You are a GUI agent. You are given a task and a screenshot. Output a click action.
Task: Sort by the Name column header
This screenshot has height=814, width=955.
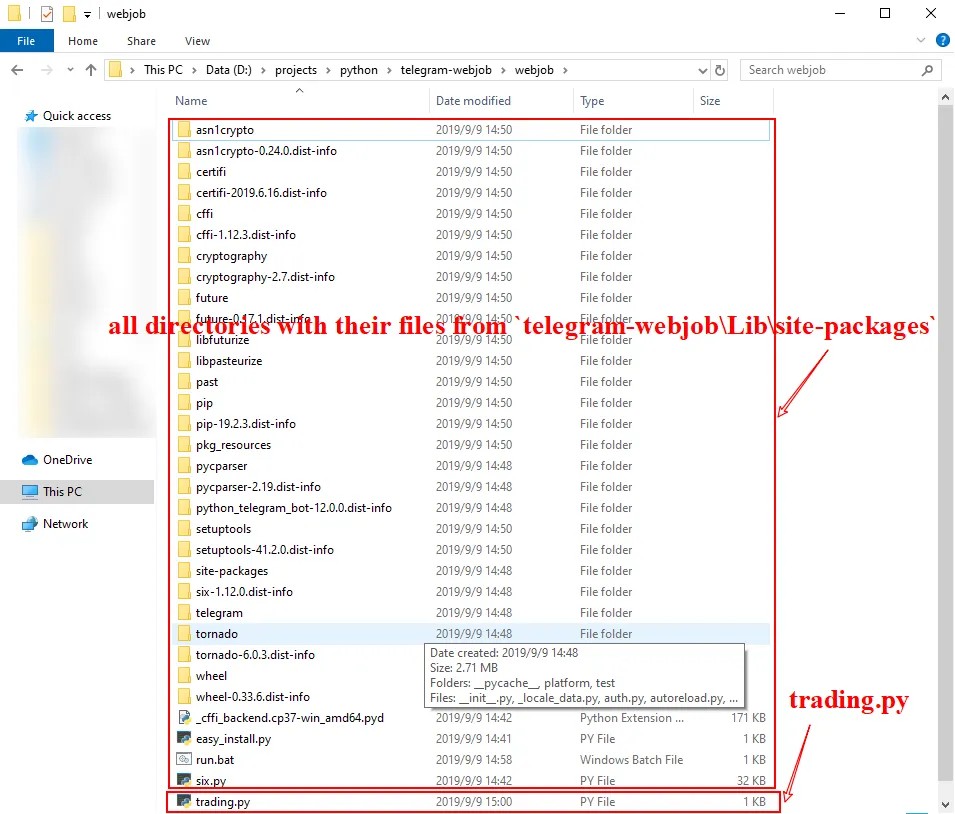pos(191,101)
